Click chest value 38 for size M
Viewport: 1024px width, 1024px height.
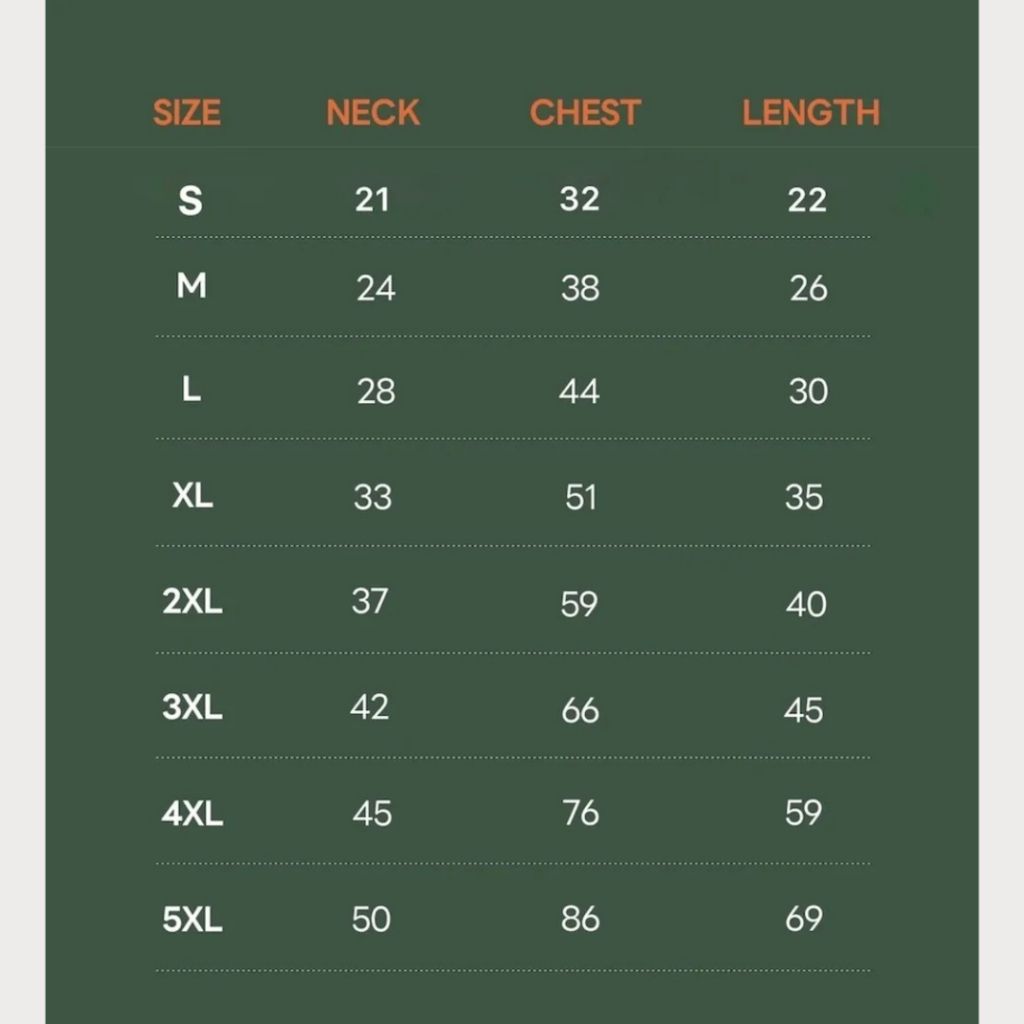[580, 289]
